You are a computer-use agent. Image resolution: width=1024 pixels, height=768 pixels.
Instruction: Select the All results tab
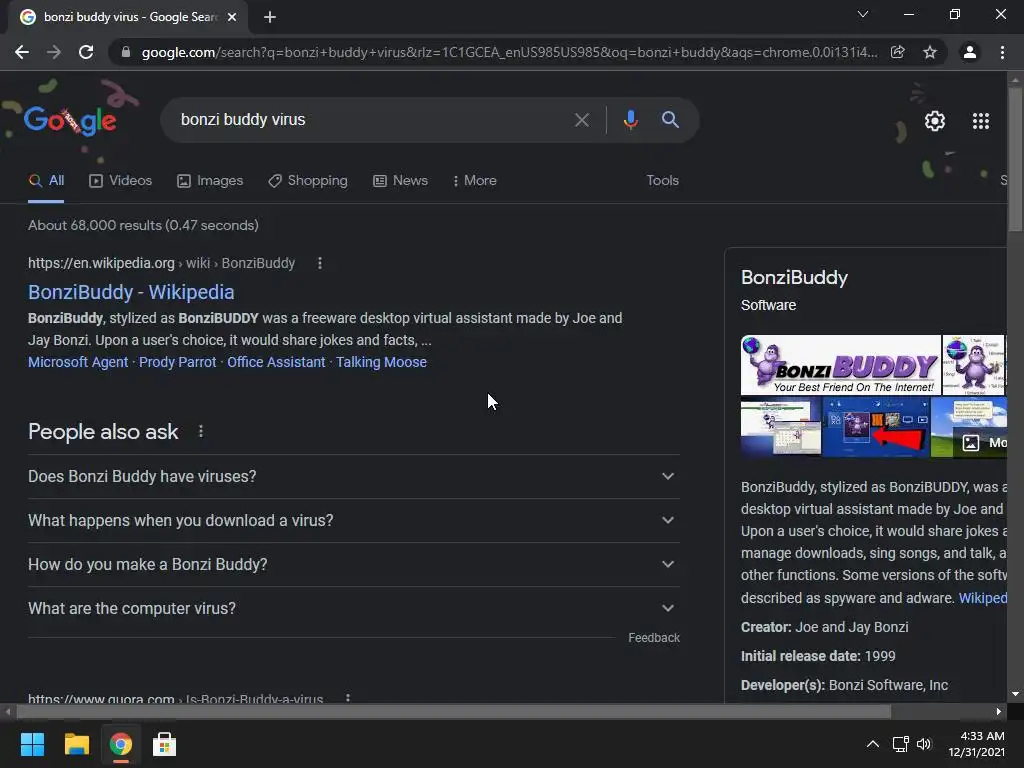pyautogui.click(x=46, y=180)
